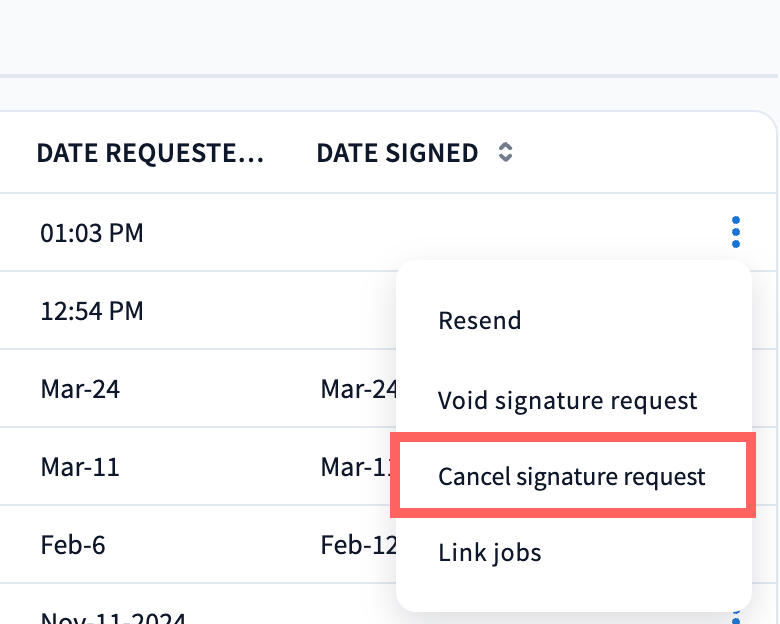Click the Mar-11 date requested cell
This screenshot has width=780, height=624.
[x=80, y=467]
